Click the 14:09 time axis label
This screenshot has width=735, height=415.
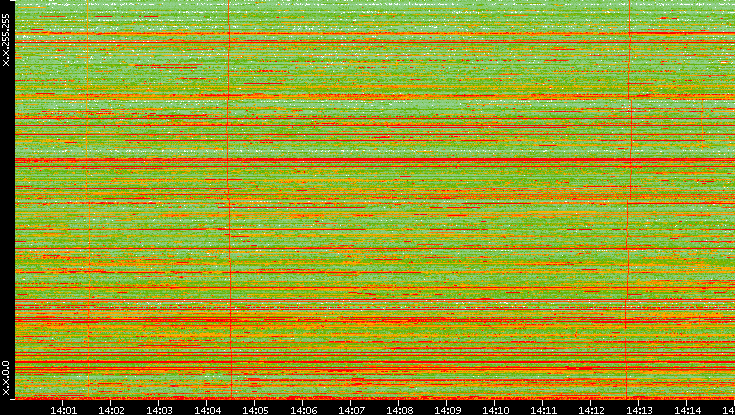[x=447, y=410]
